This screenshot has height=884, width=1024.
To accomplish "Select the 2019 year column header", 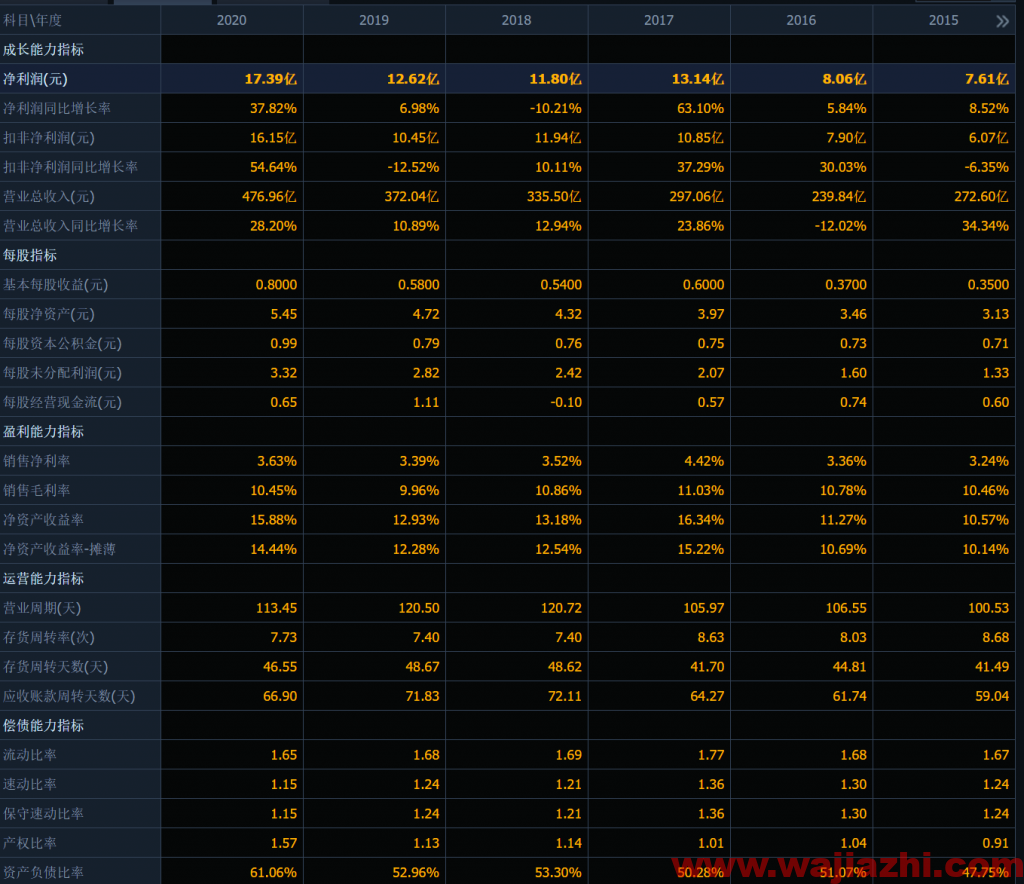I will point(374,20).
